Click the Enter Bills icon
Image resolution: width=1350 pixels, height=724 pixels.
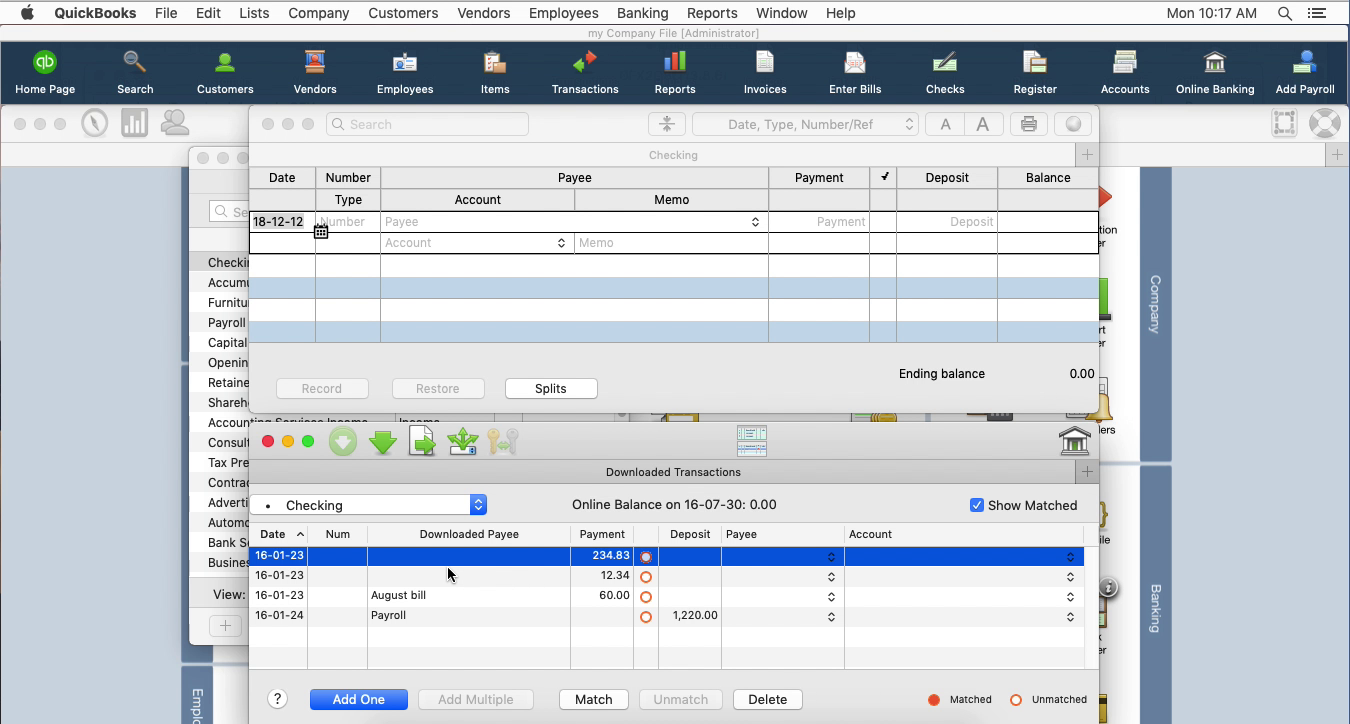855,72
